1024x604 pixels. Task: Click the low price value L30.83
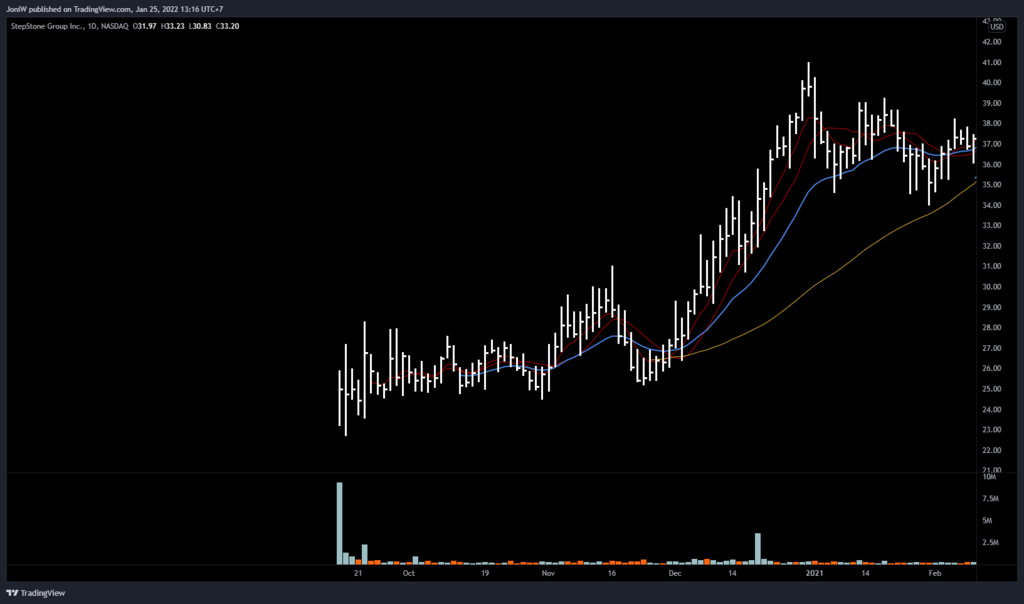200,25
